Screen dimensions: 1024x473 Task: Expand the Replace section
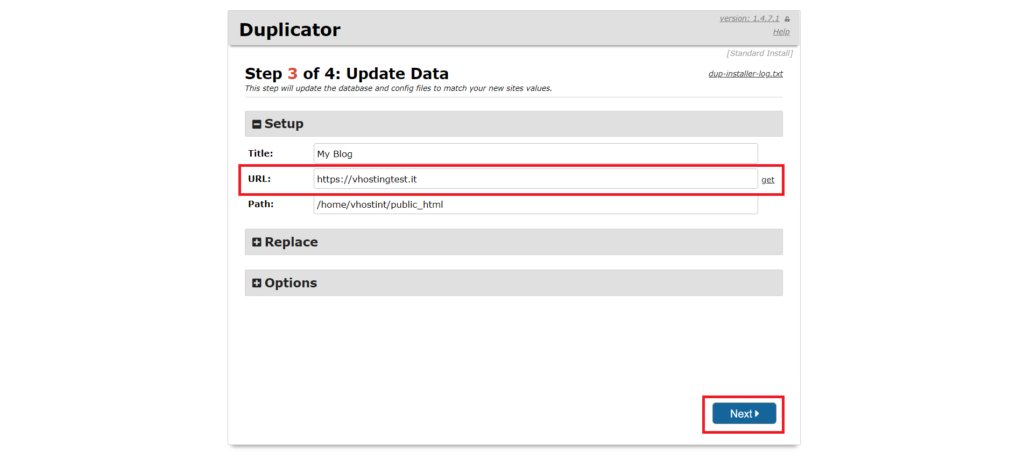pos(513,242)
